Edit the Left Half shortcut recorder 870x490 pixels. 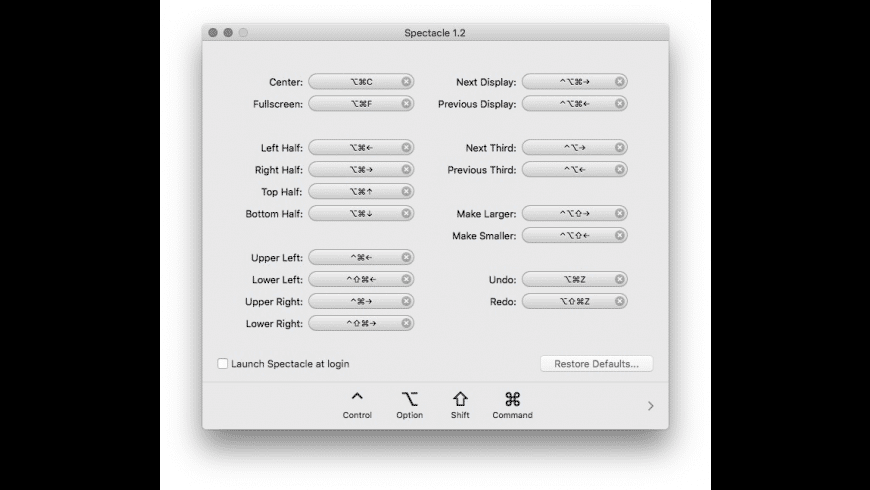tap(361, 148)
